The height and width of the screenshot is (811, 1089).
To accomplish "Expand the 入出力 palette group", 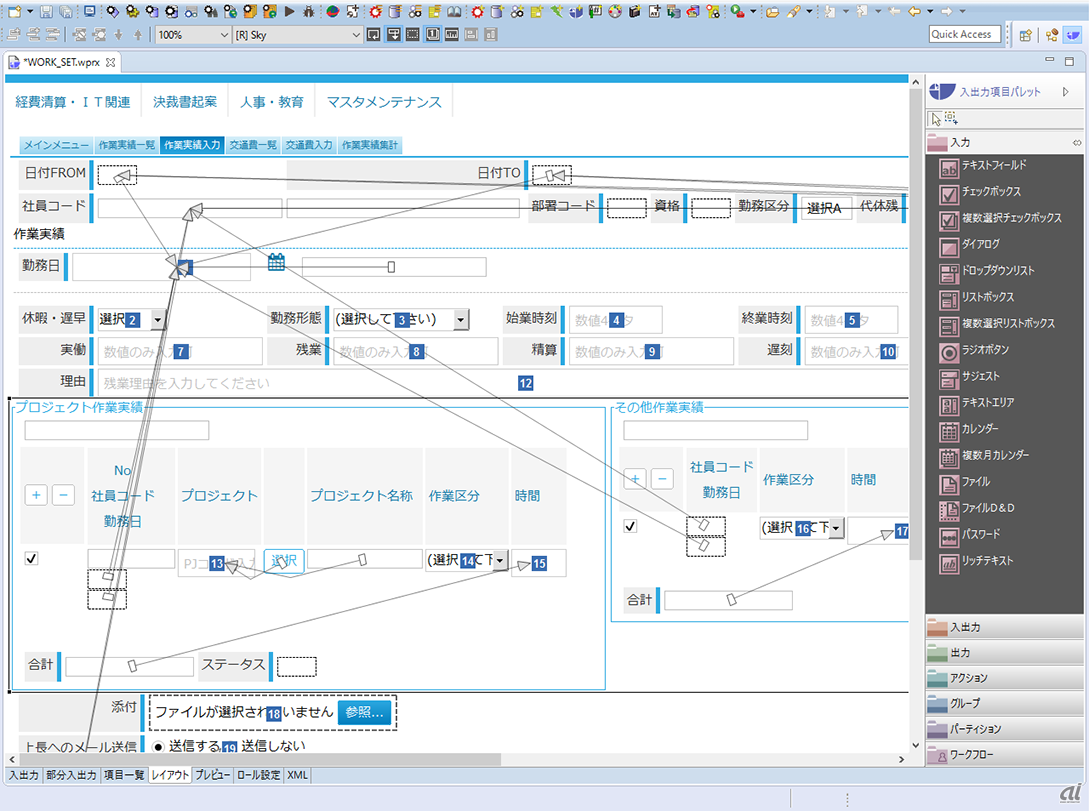I will (x=1004, y=627).
